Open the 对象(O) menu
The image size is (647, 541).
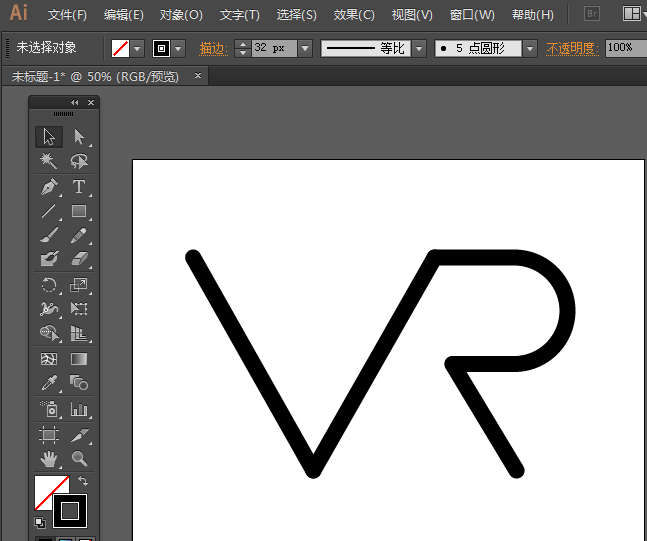pos(181,15)
